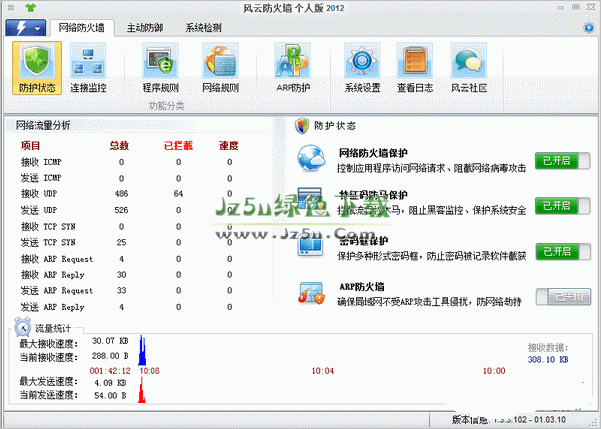Click the 10:04 timeline marker
The width and height of the screenshot is (601, 429).
pyautogui.click(x=322, y=371)
